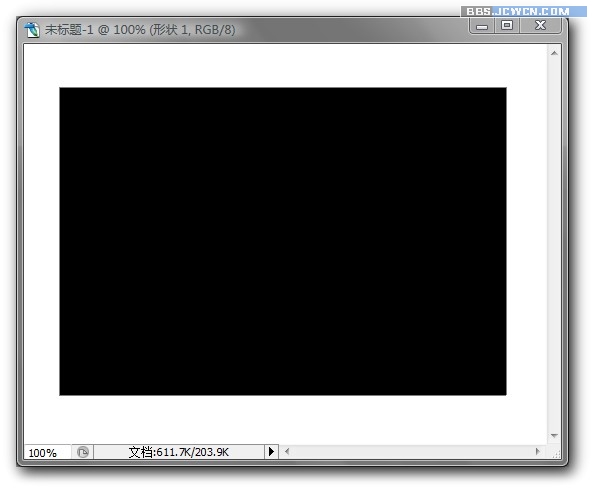Viewport: 593px width, 491px height.
Task: Click the Photoshop document icon in title bar
Action: point(32,30)
